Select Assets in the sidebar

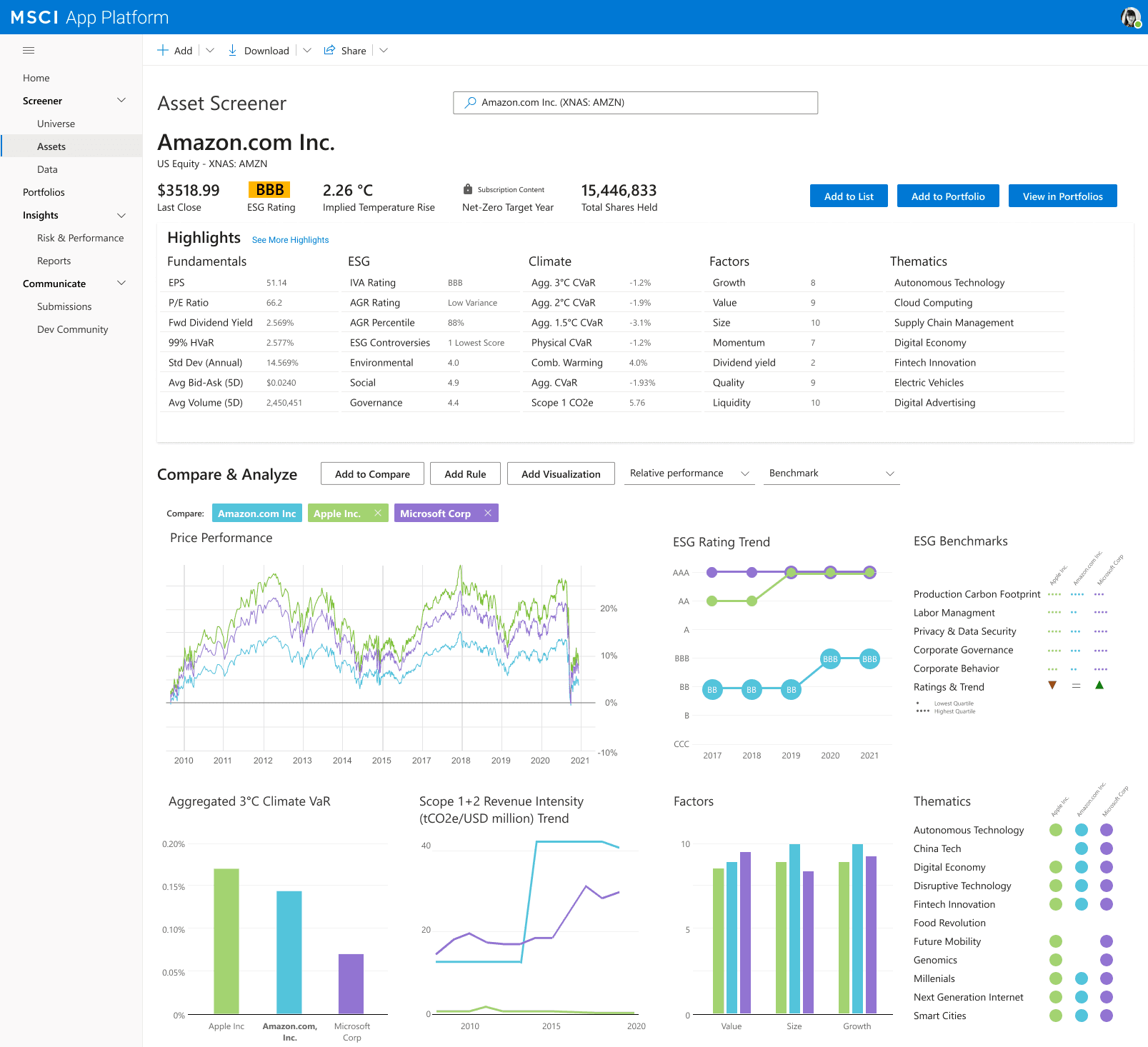(71, 146)
